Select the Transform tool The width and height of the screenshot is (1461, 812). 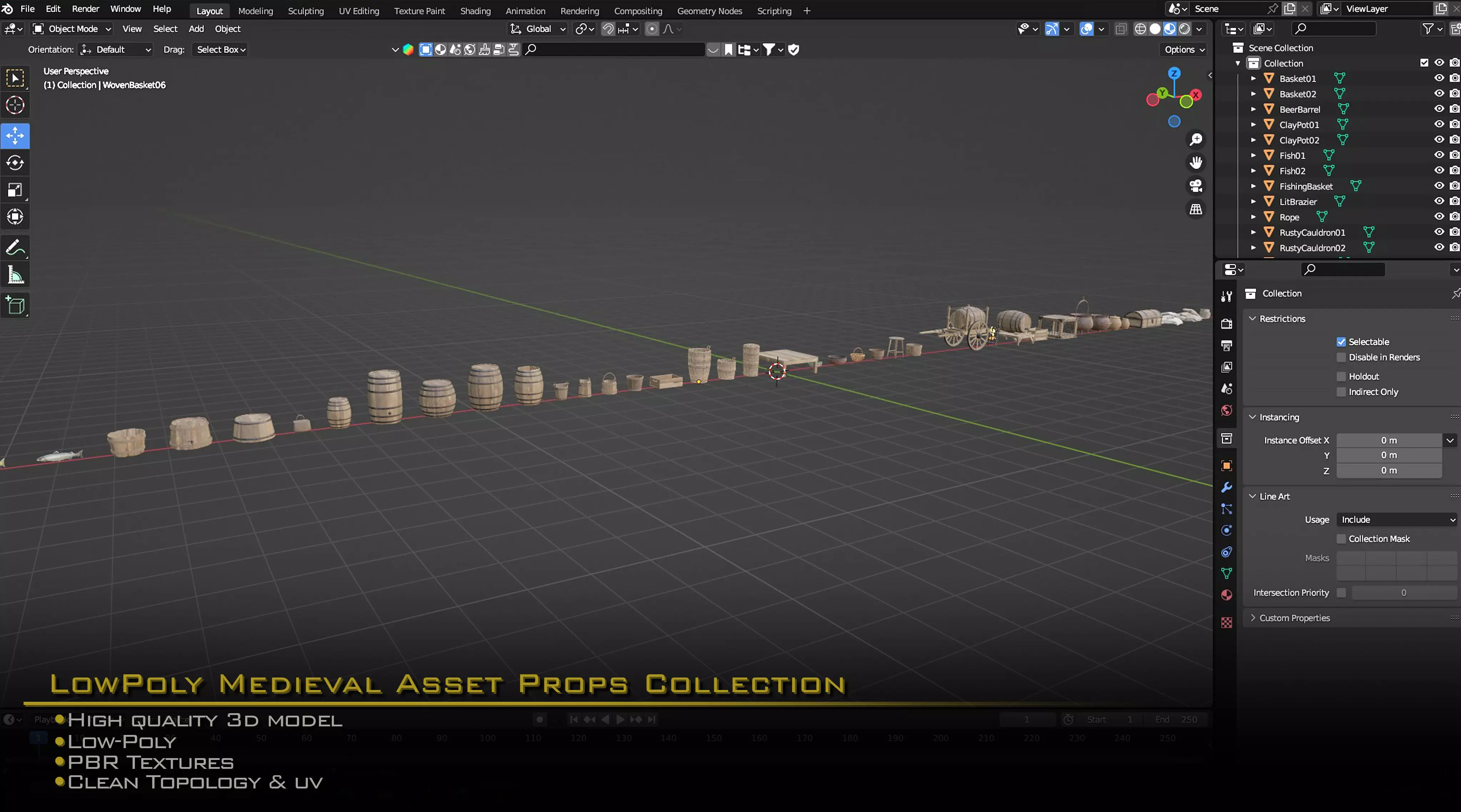pyautogui.click(x=15, y=217)
